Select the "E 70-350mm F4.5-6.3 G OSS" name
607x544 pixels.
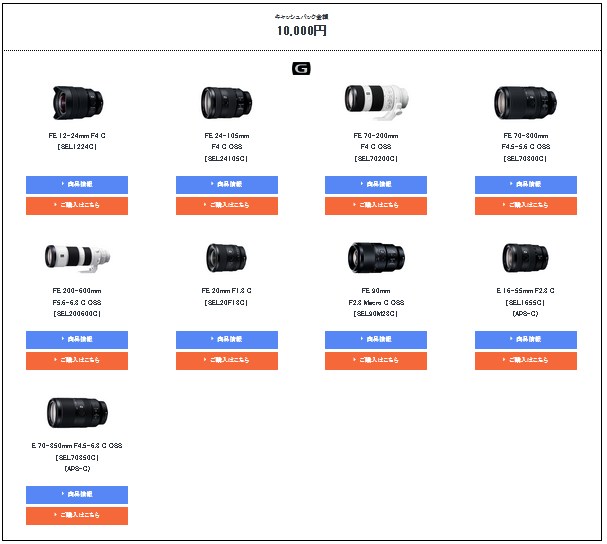(77, 445)
